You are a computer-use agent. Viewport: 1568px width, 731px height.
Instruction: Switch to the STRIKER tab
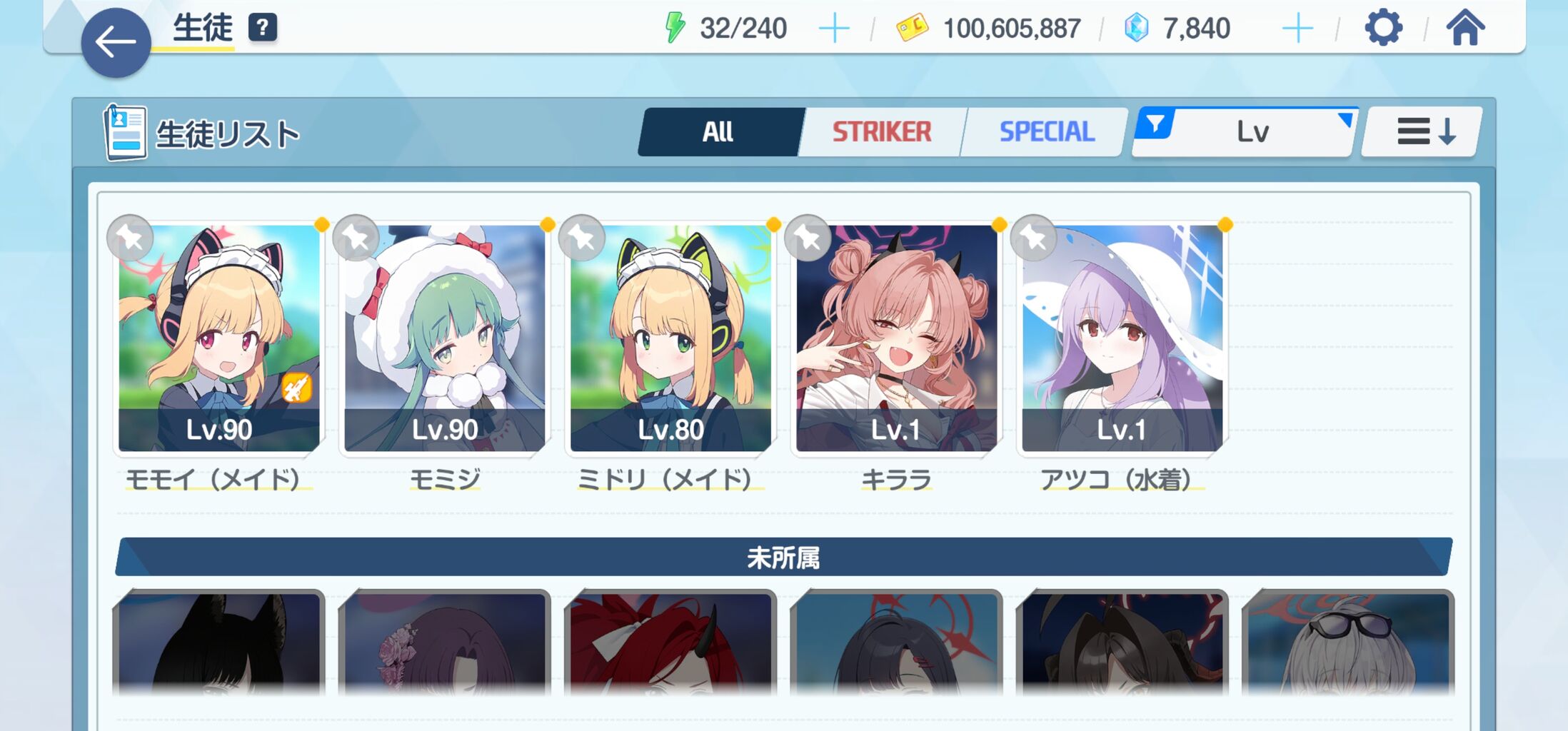coord(882,132)
